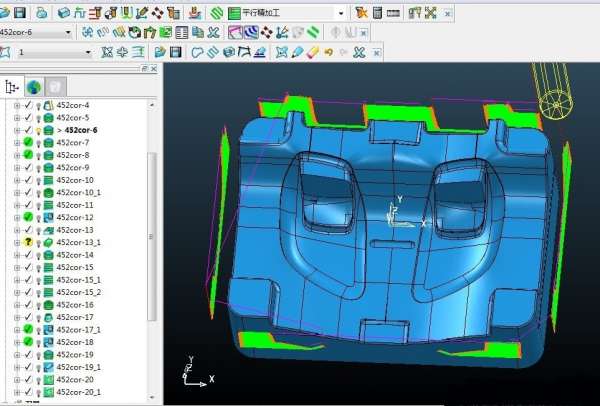
Task: Select the 452cor-15_2 toolpath entry
Action: pos(78,292)
